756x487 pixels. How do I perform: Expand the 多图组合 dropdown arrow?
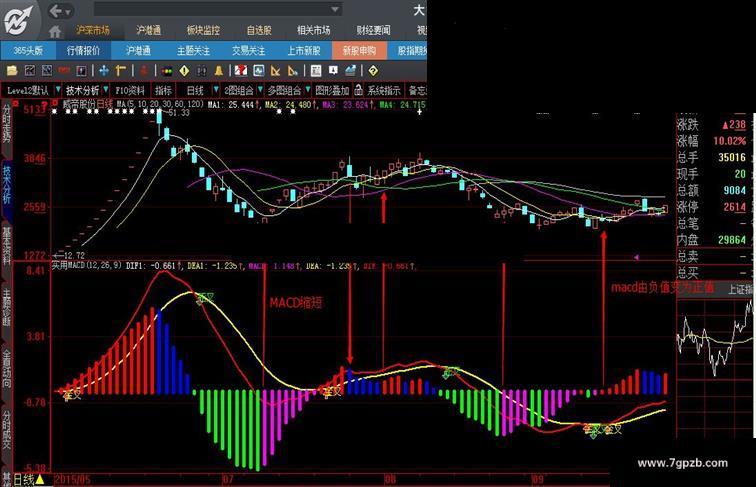click(x=308, y=90)
